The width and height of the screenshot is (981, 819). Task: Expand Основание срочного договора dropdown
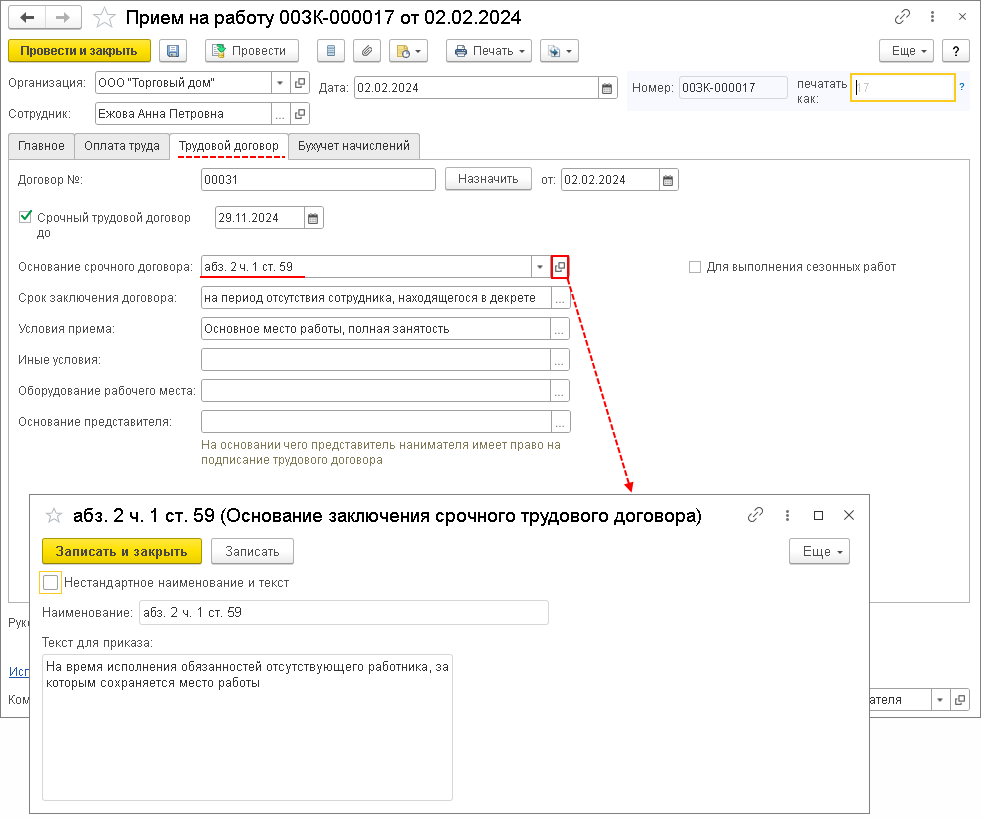coord(540,267)
